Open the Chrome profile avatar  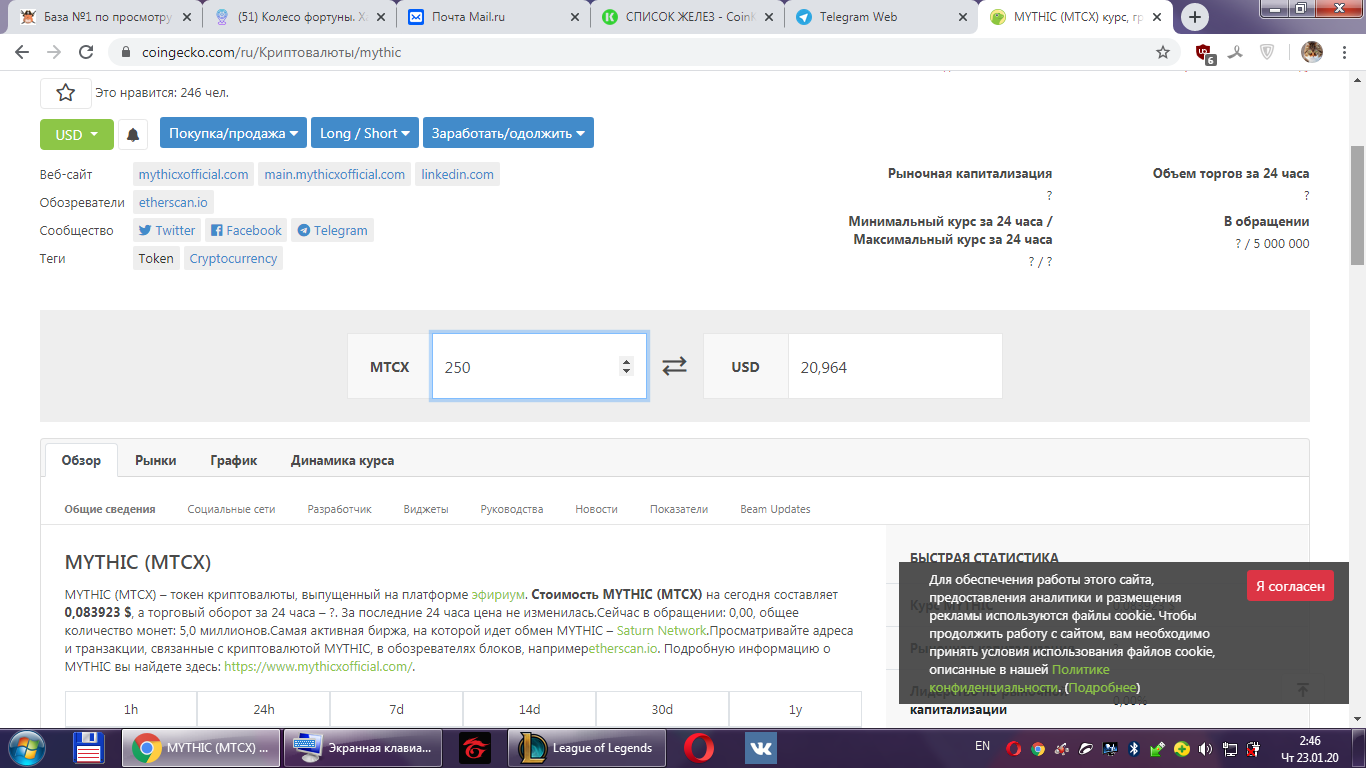[x=1312, y=52]
